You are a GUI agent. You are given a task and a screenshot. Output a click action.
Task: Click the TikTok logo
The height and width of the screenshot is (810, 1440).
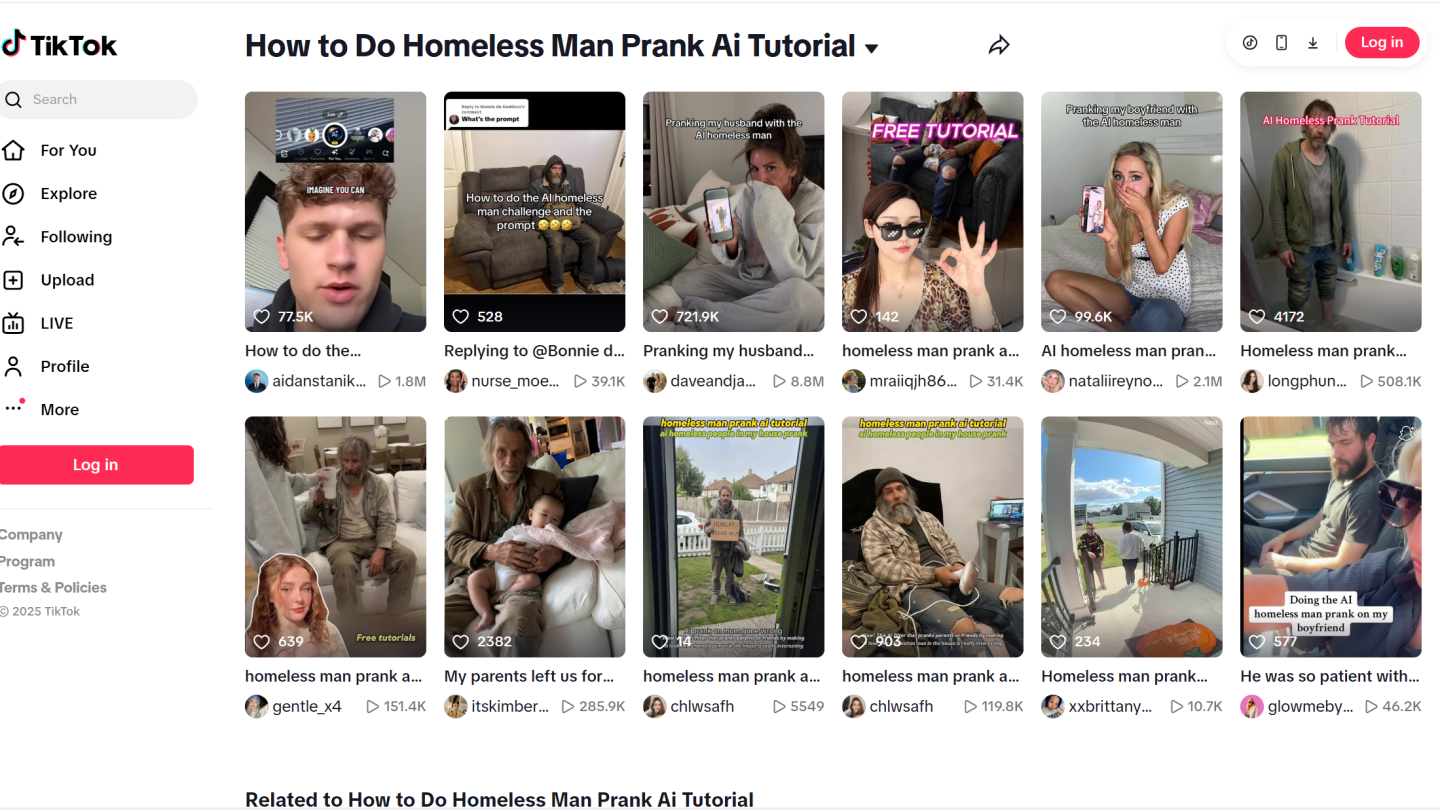pos(60,44)
